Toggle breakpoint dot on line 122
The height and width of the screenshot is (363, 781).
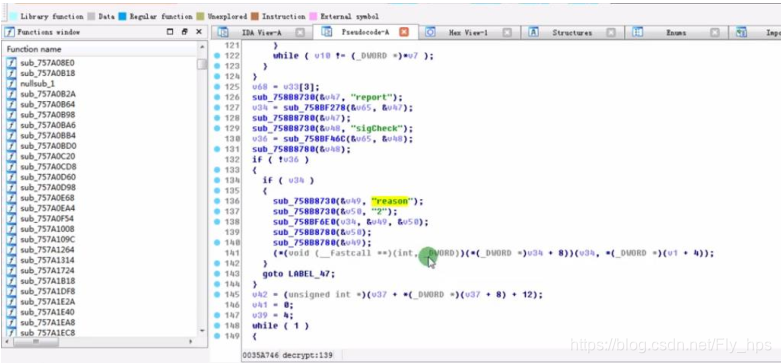[x=217, y=56]
